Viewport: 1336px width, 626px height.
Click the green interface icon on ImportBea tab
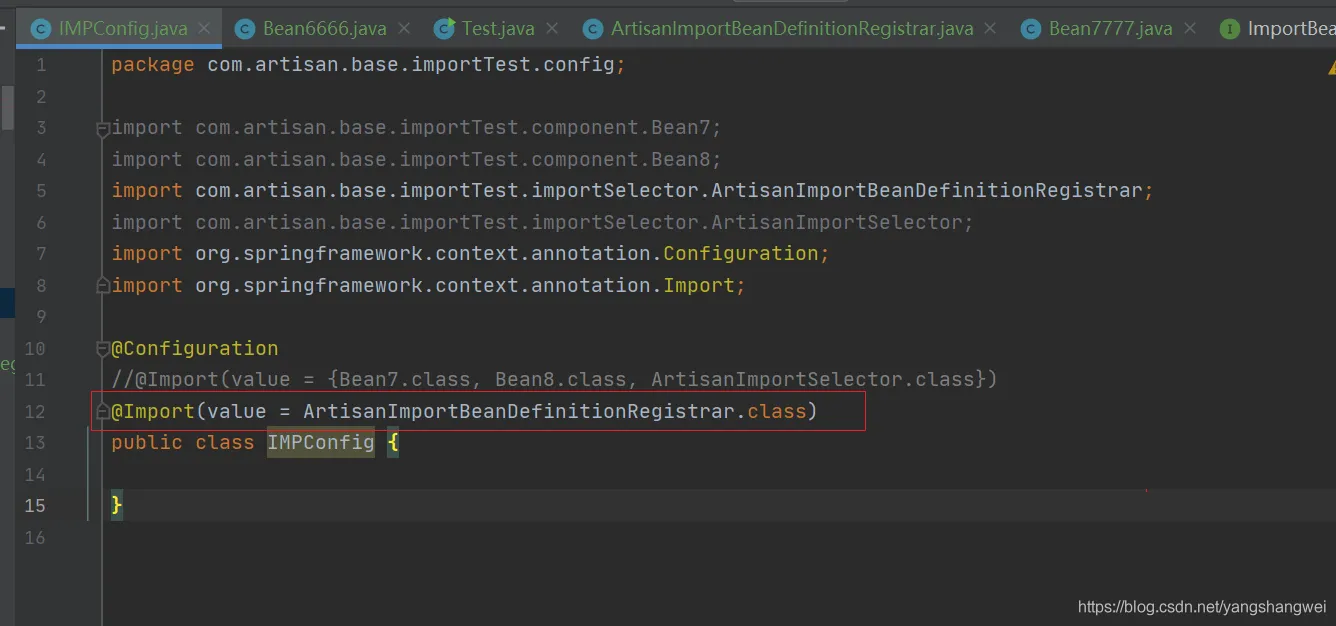[x=1230, y=29]
